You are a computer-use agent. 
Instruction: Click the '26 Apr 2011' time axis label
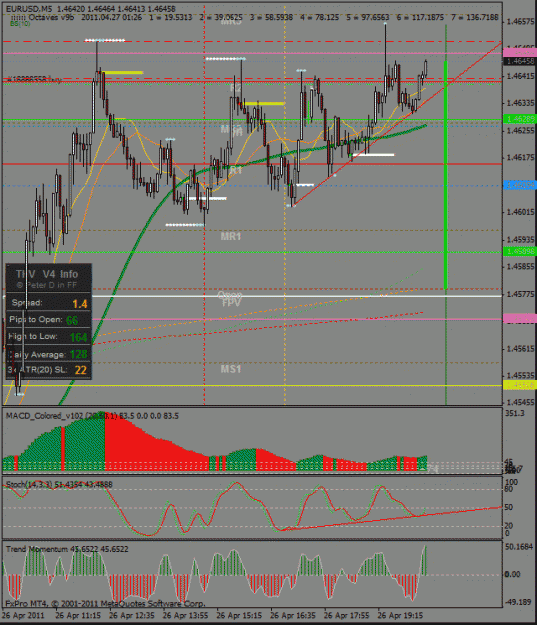23,615
